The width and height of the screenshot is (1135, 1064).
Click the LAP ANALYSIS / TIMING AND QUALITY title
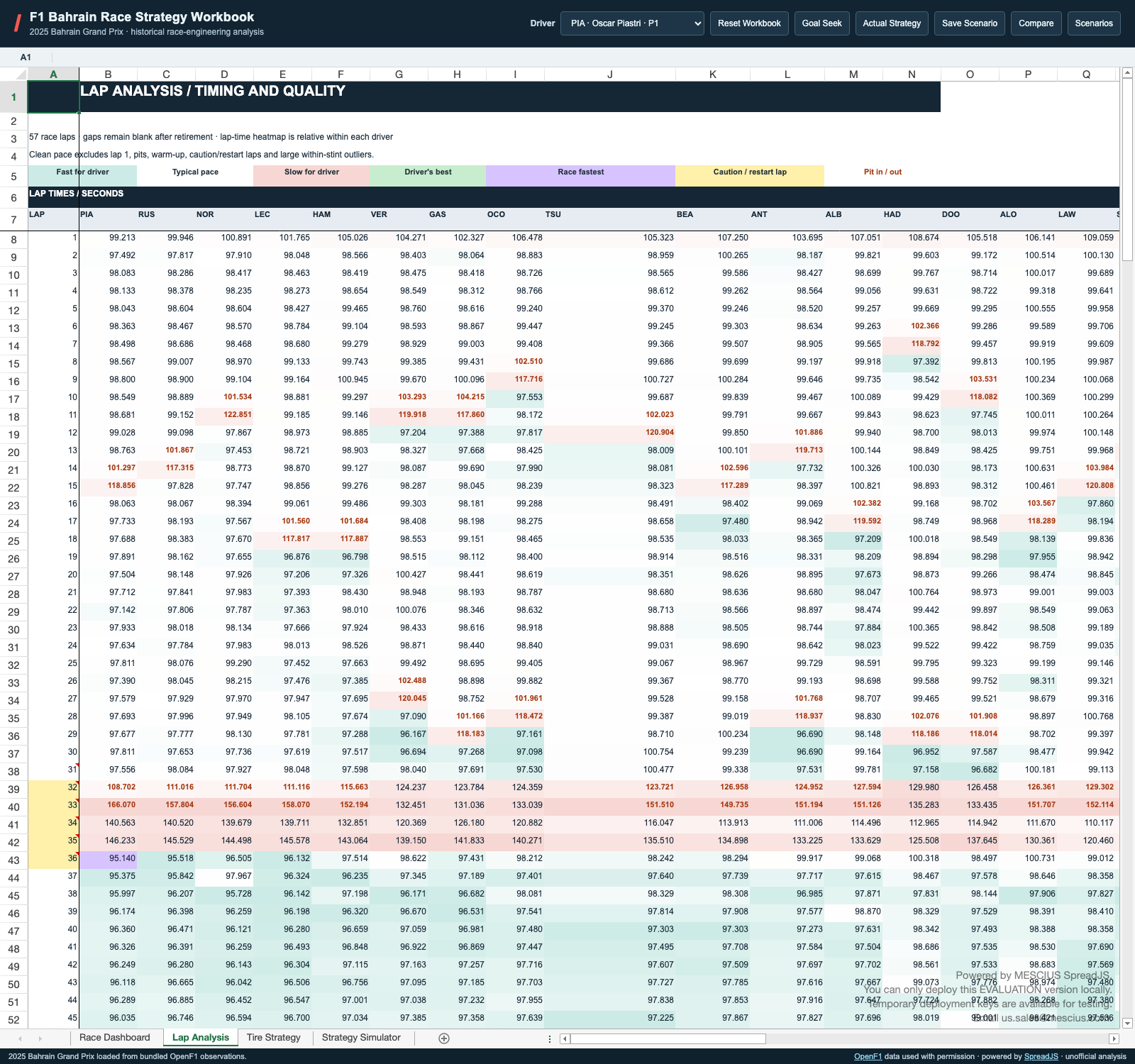[x=213, y=91]
